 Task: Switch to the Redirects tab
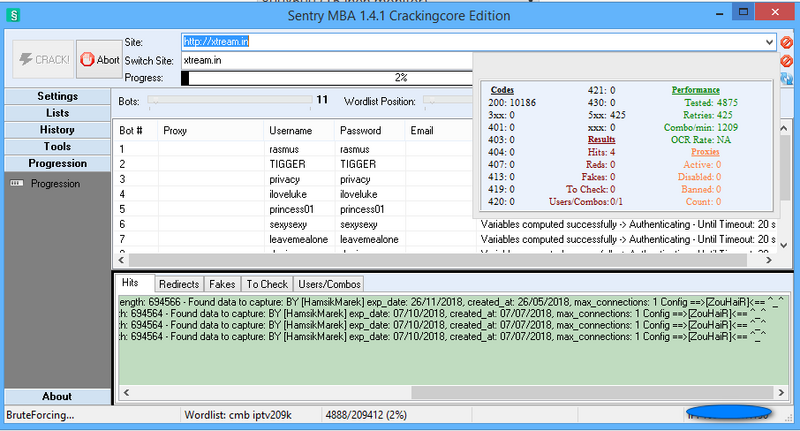(179, 284)
